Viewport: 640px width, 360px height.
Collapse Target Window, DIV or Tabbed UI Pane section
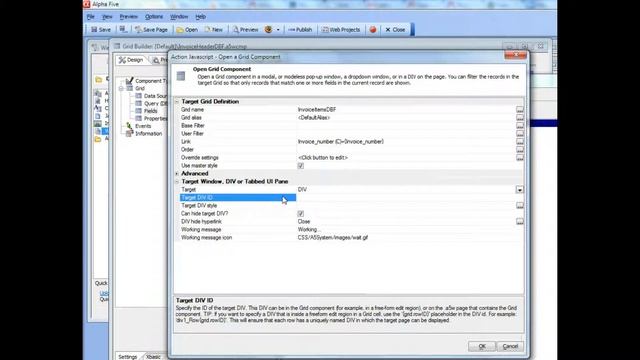pyautogui.click(x=177, y=182)
